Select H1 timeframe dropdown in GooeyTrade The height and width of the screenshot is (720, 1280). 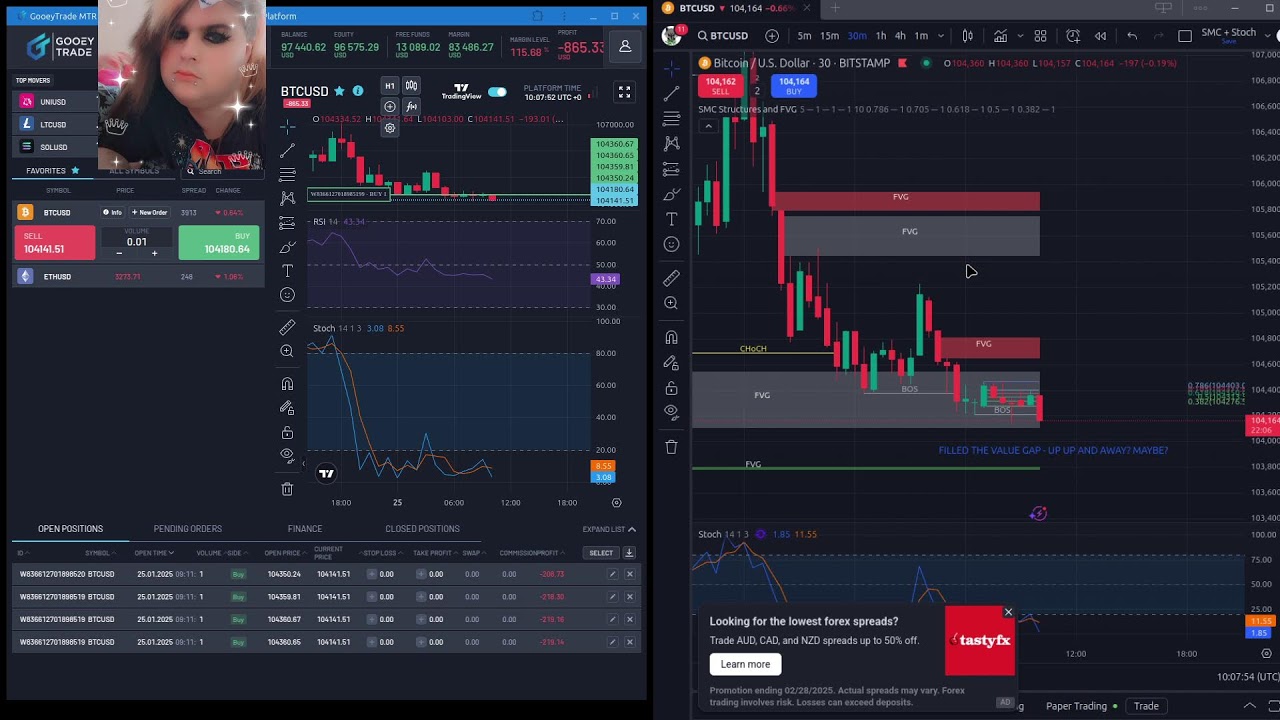[390, 86]
